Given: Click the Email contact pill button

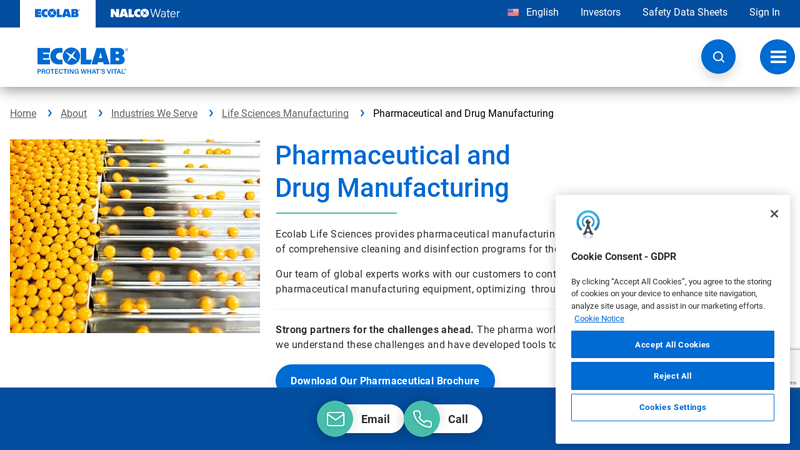Looking at the screenshot, I should click(x=360, y=419).
